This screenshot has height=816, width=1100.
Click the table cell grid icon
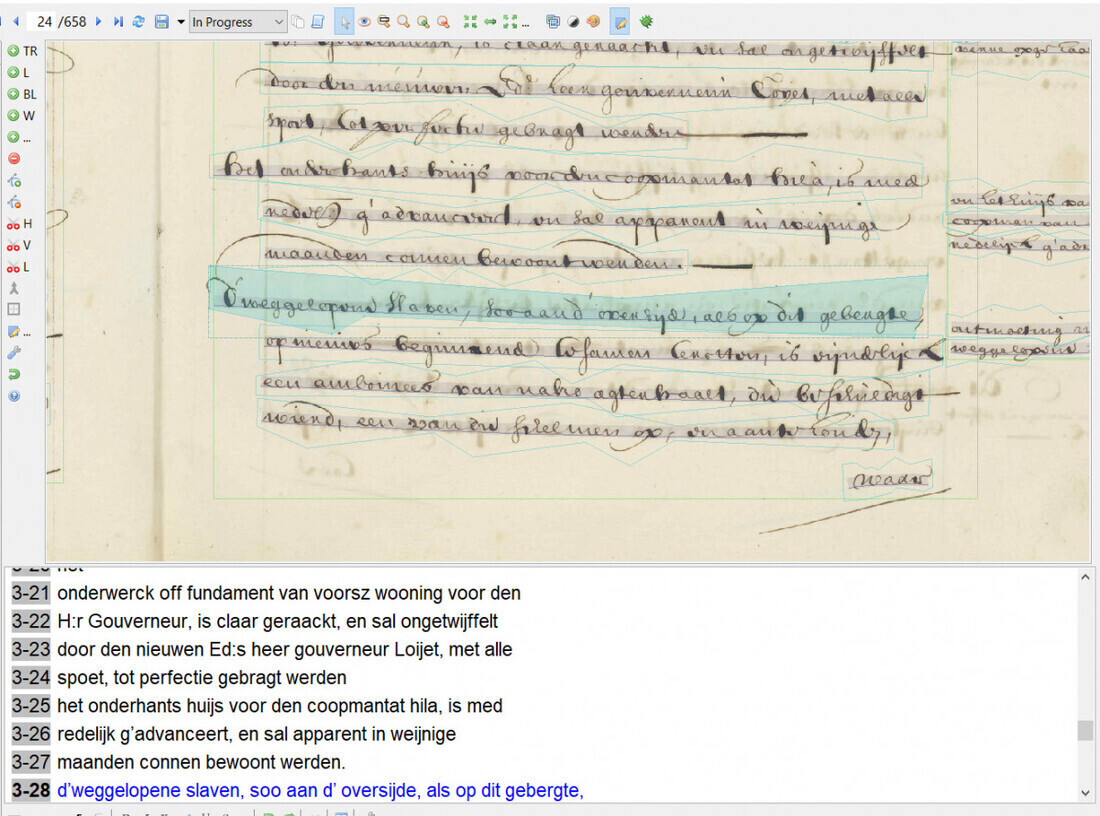[x=13, y=309]
